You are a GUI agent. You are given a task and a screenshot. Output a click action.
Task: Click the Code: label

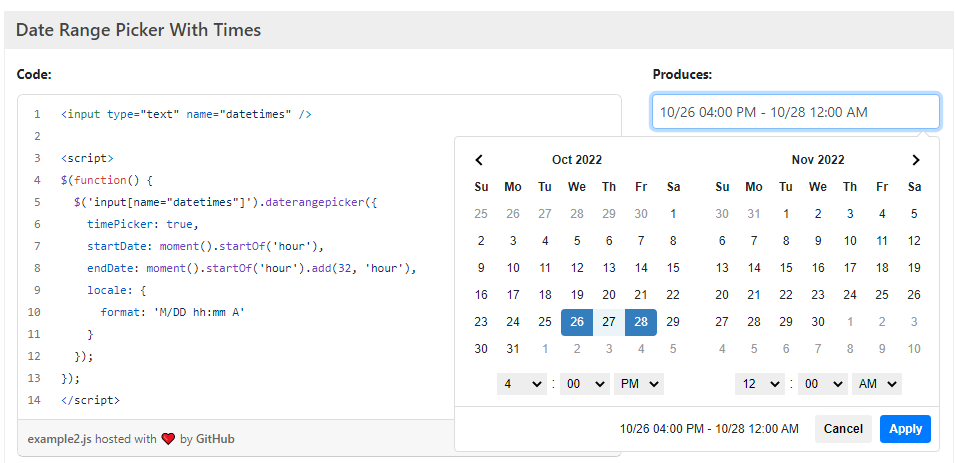coord(34,75)
